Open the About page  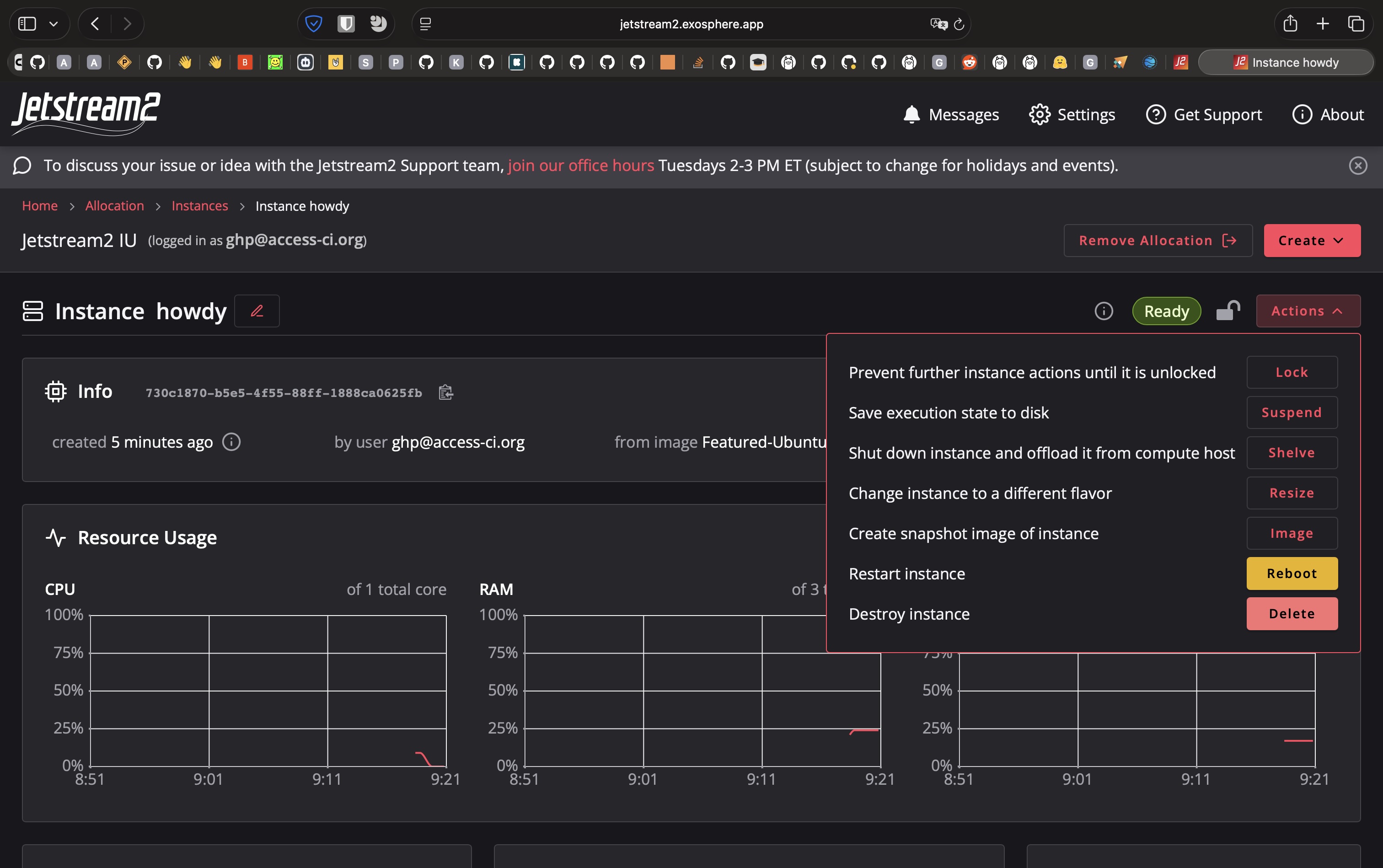pyautogui.click(x=1328, y=114)
